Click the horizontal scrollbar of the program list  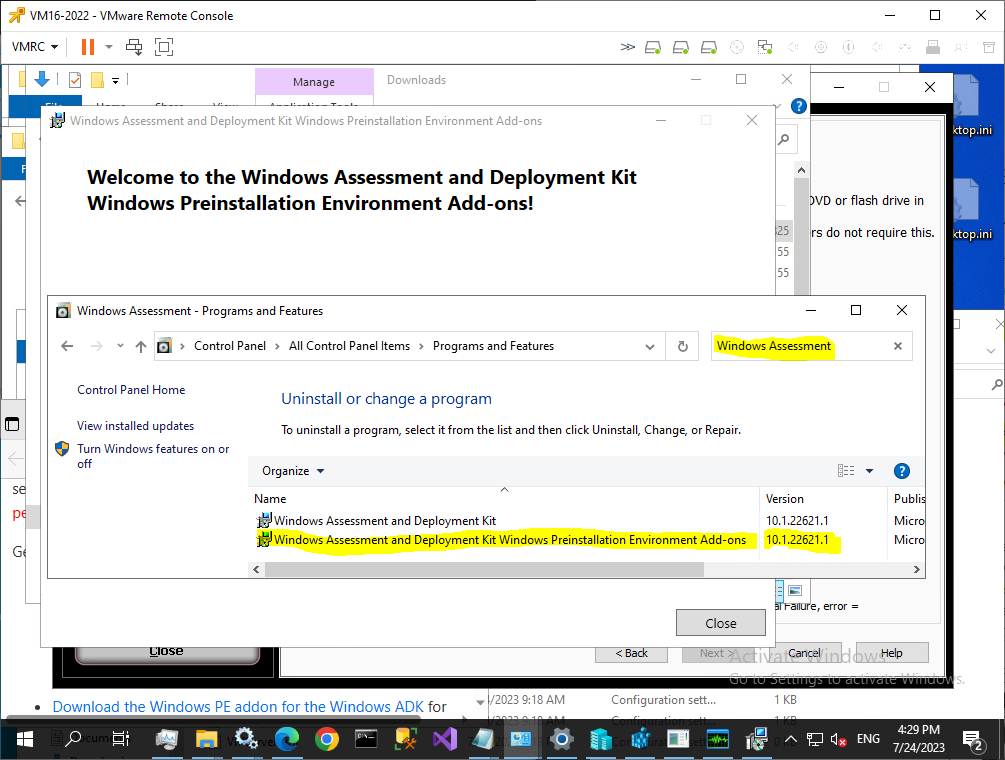pyautogui.click(x=484, y=569)
